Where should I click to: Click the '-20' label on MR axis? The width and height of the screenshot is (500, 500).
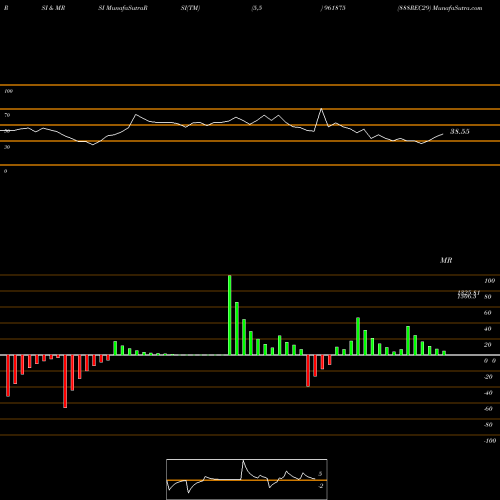click(488, 377)
